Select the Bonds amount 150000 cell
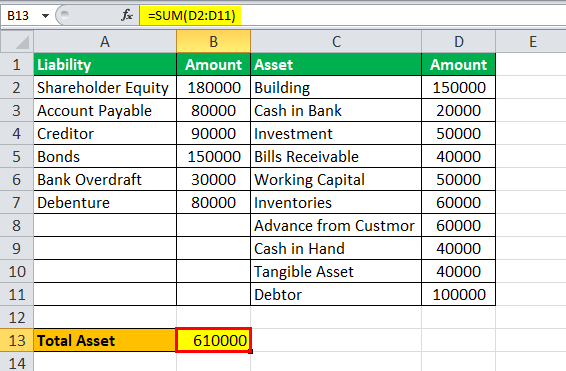566x371 pixels. click(213, 157)
